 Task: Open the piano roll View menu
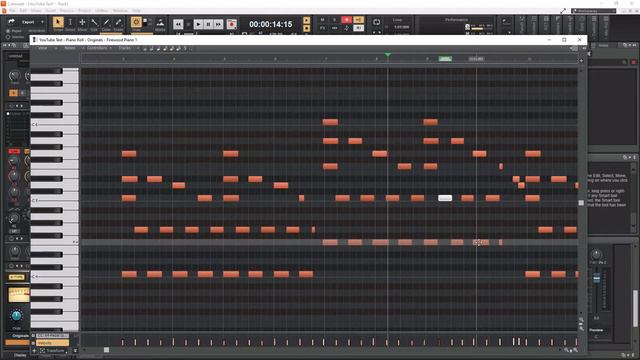42,48
